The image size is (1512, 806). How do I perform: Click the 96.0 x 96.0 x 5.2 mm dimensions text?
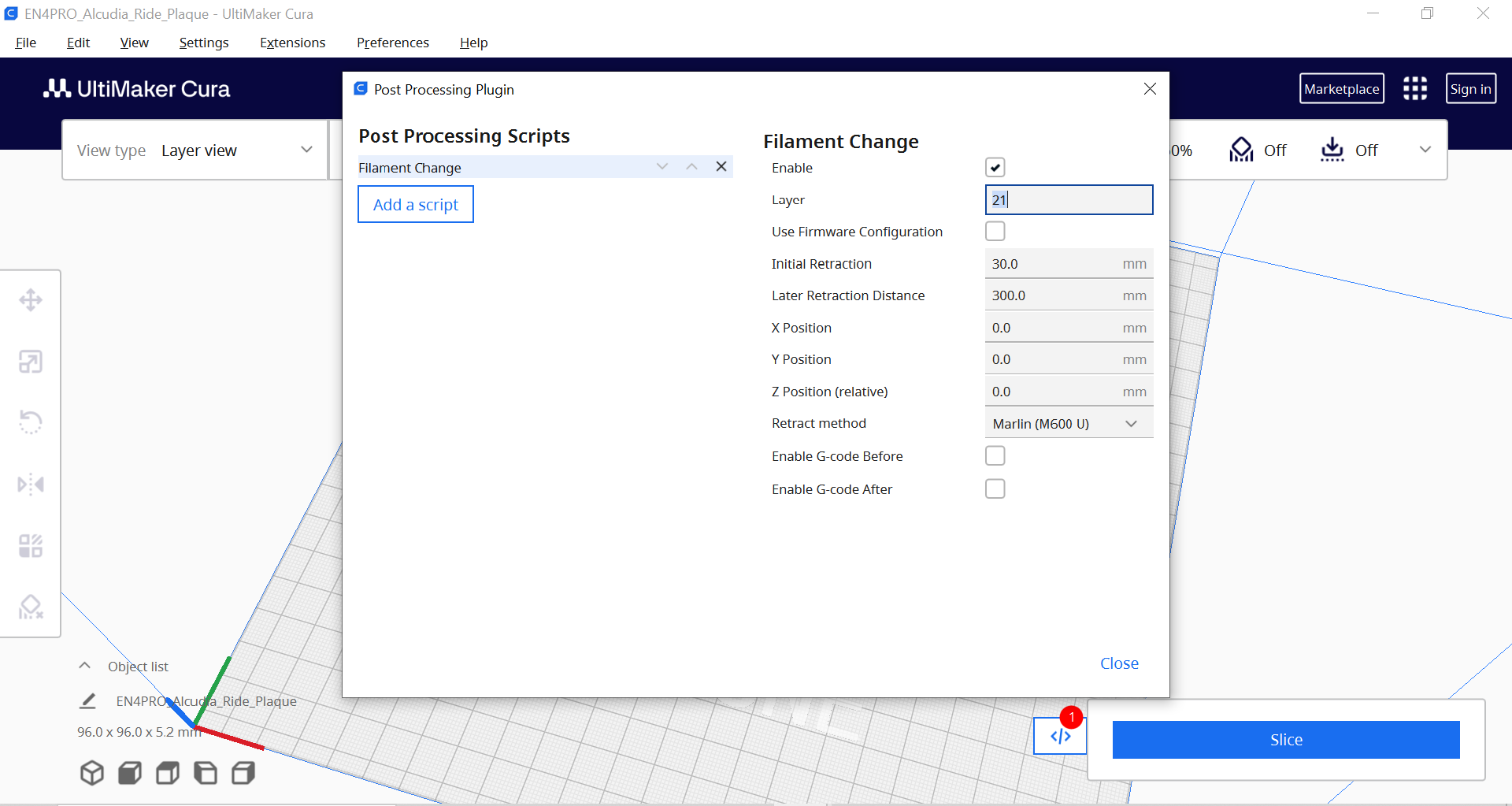tap(139, 732)
